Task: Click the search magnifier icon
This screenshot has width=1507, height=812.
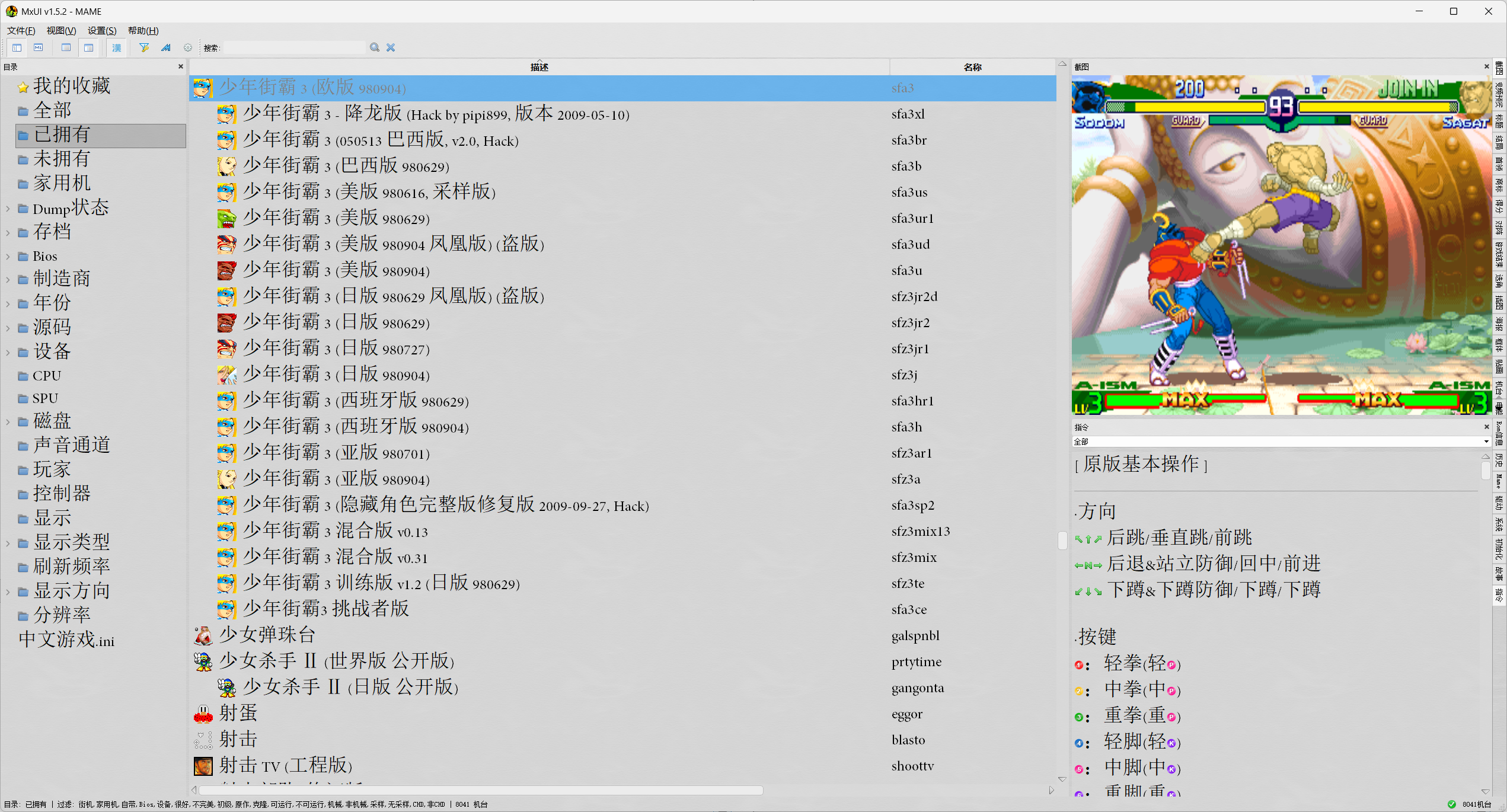Action: point(374,47)
